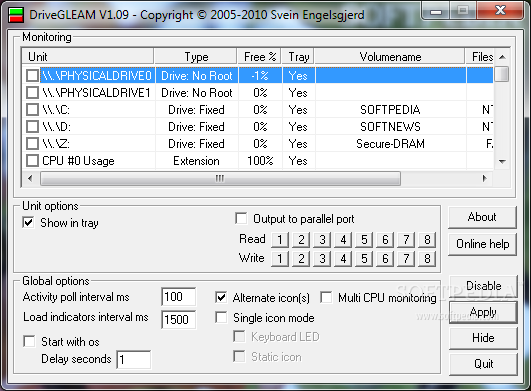Enable Start with os
This screenshot has width=531, height=391.
pos(29,341)
